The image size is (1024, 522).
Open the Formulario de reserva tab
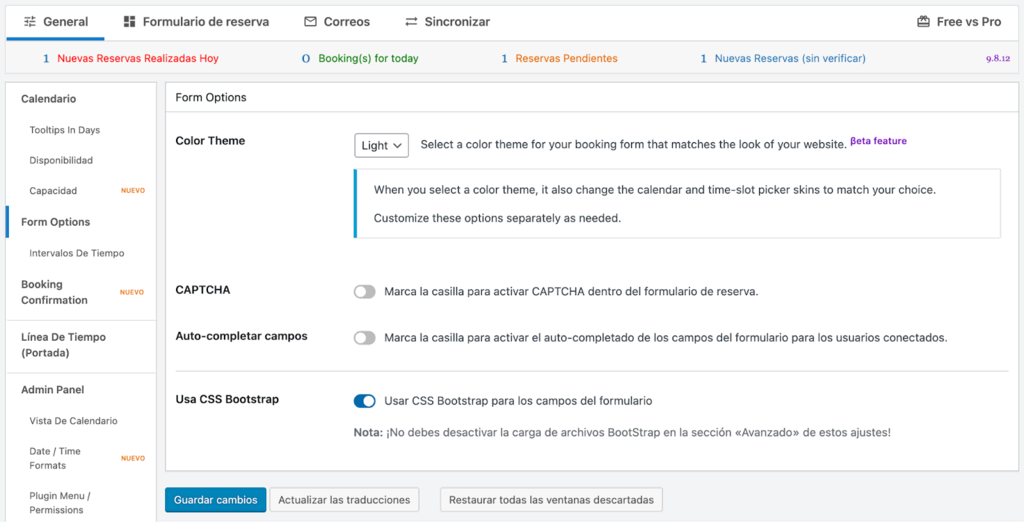(205, 21)
